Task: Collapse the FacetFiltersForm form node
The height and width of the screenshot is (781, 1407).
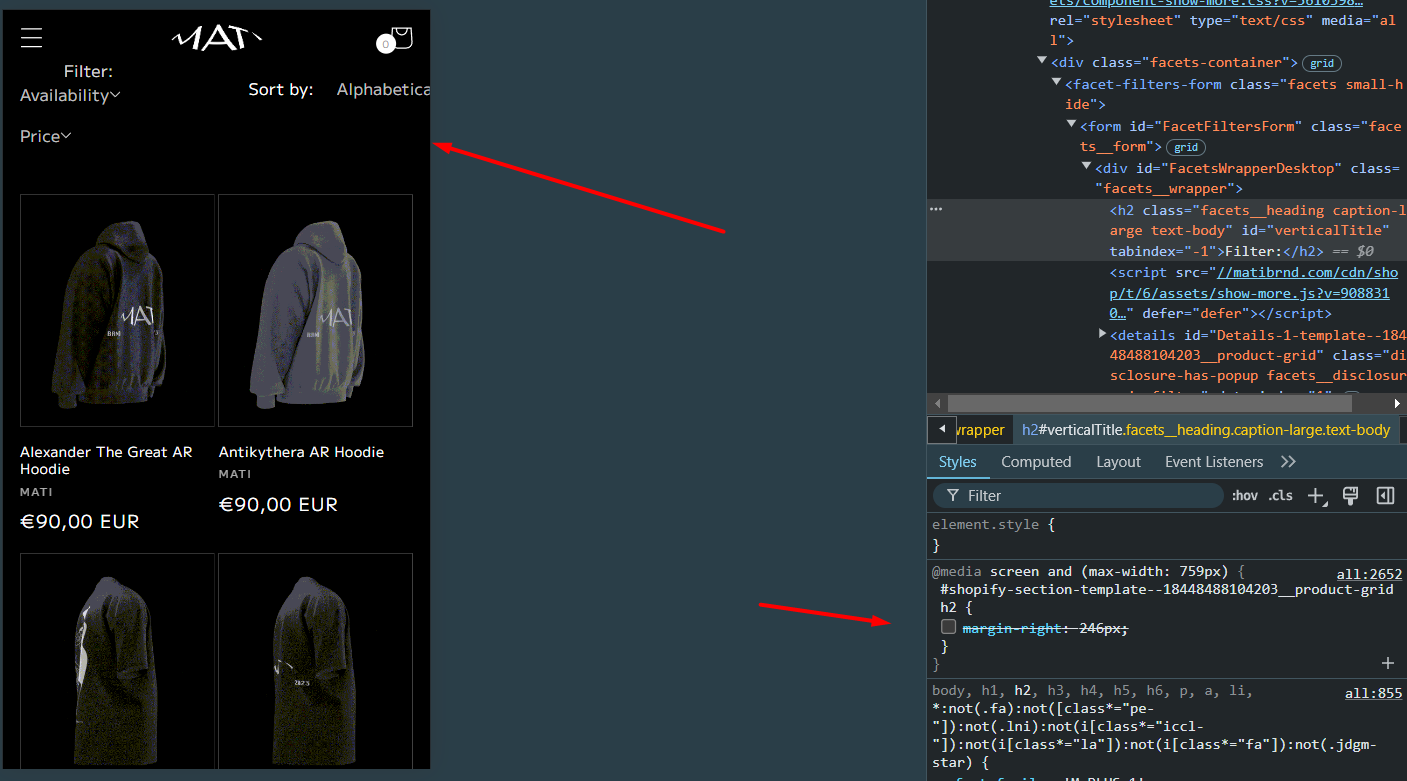Action: tap(1072, 125)
